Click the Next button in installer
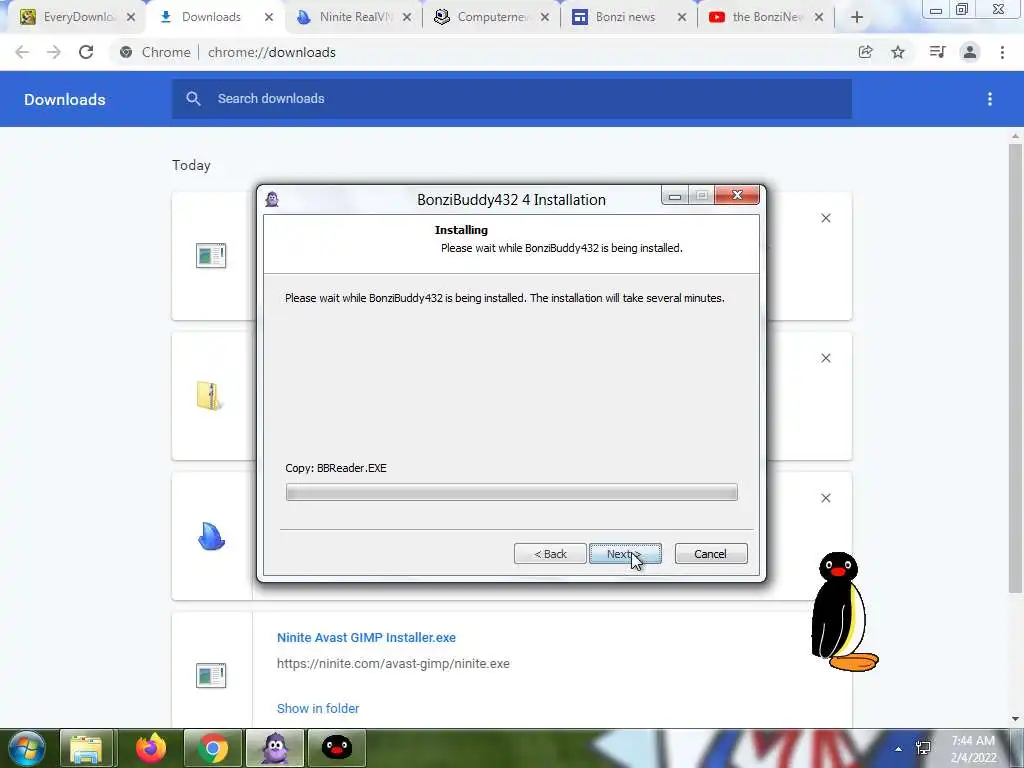1024x768 pixels. coord(625,554)
